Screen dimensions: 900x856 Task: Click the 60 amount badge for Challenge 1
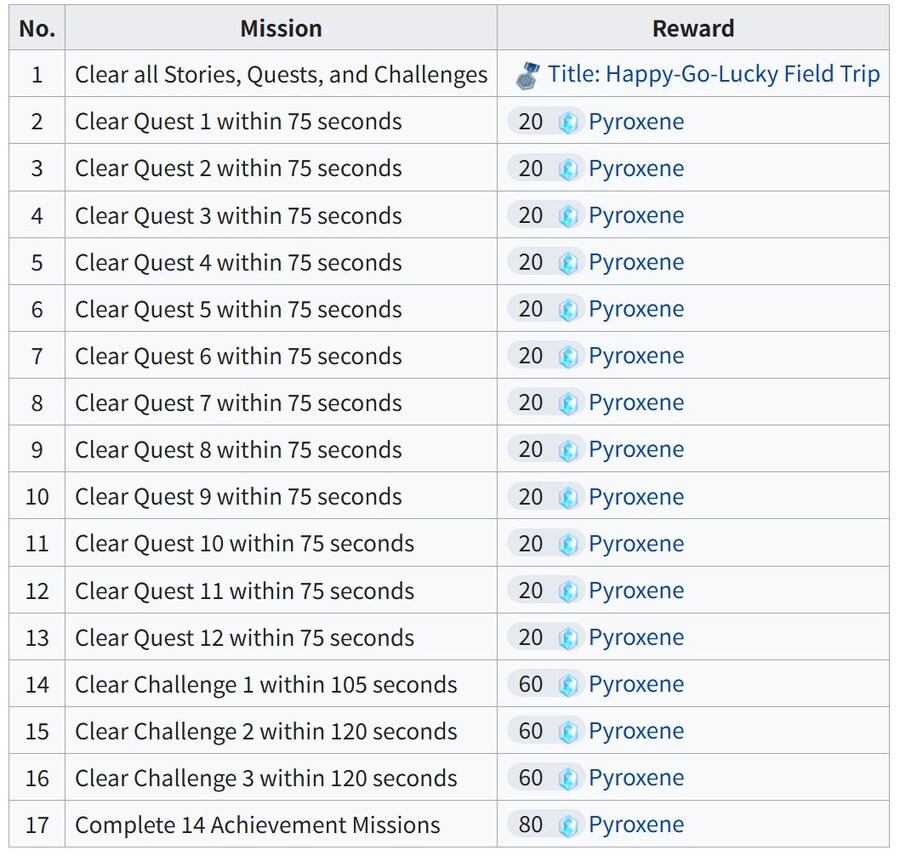pos(531,685)
